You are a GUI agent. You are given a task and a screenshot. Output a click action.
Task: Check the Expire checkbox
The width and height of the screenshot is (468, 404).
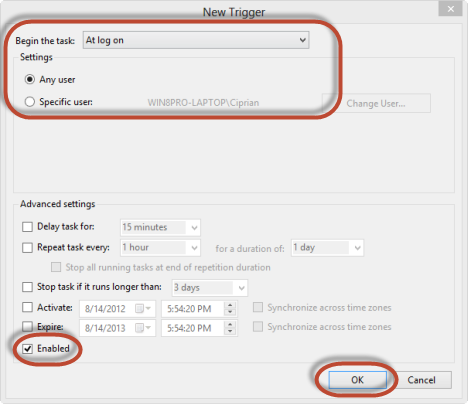click(x=27, y=327)
